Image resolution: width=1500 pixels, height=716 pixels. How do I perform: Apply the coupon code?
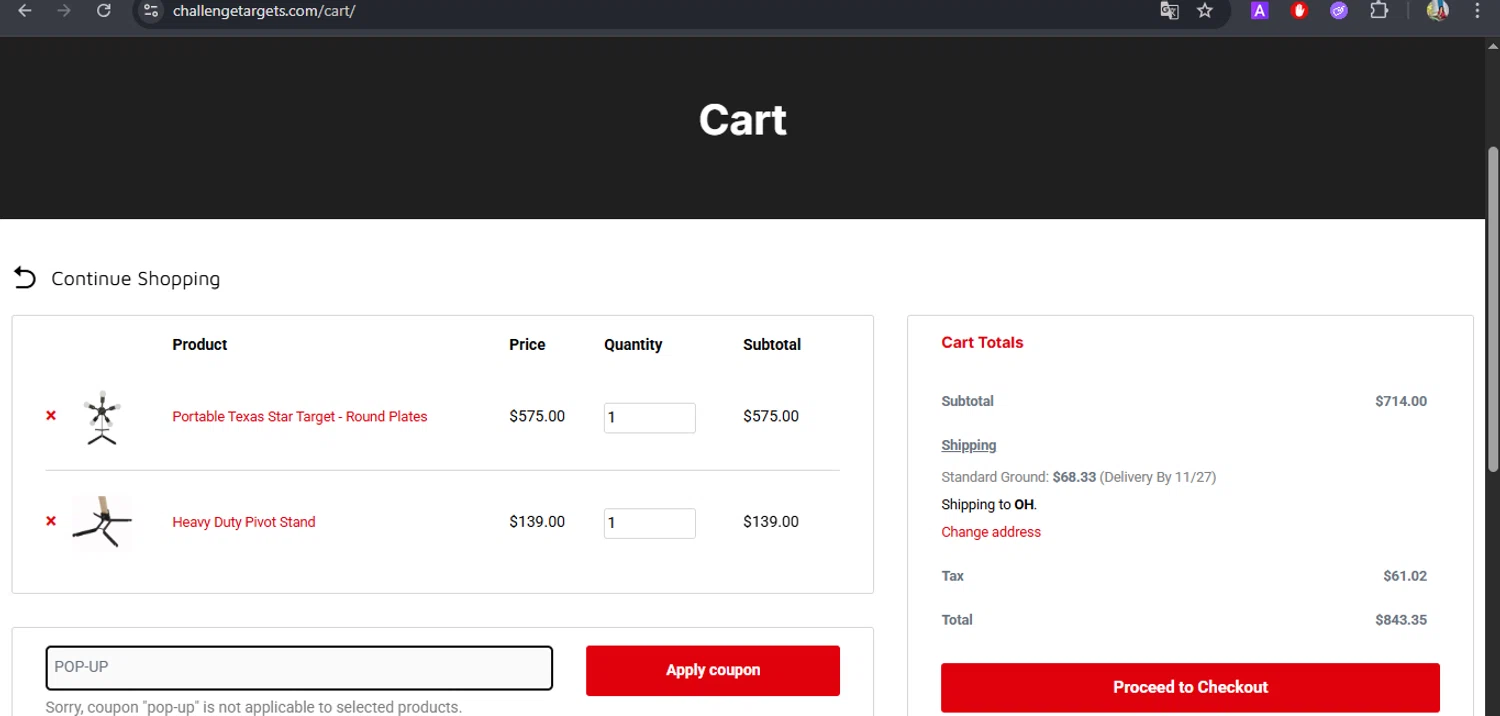point(713,670)
